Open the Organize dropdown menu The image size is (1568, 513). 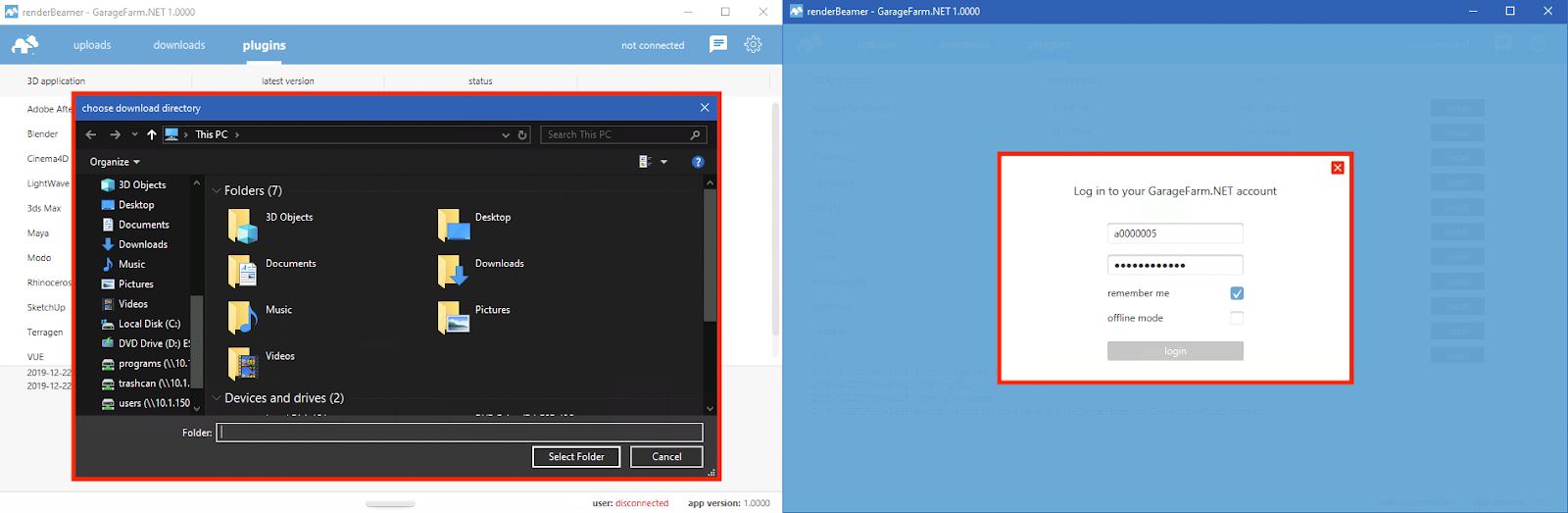(x=115, y=162)
